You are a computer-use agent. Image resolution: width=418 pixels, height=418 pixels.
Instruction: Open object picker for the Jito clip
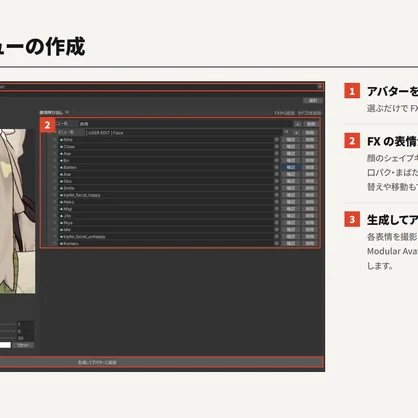coord(276,216)
